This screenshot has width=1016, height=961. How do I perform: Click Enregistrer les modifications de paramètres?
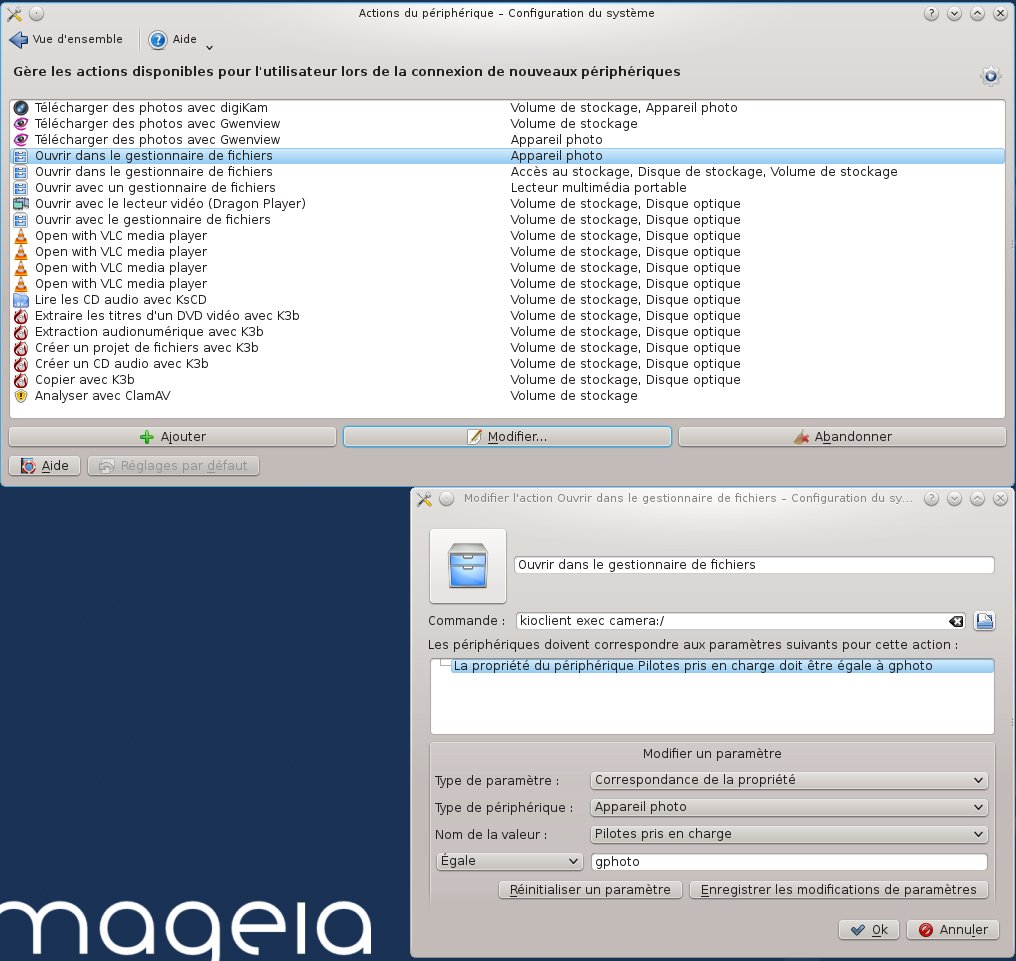pyautogui.click(x=838, y=890)
